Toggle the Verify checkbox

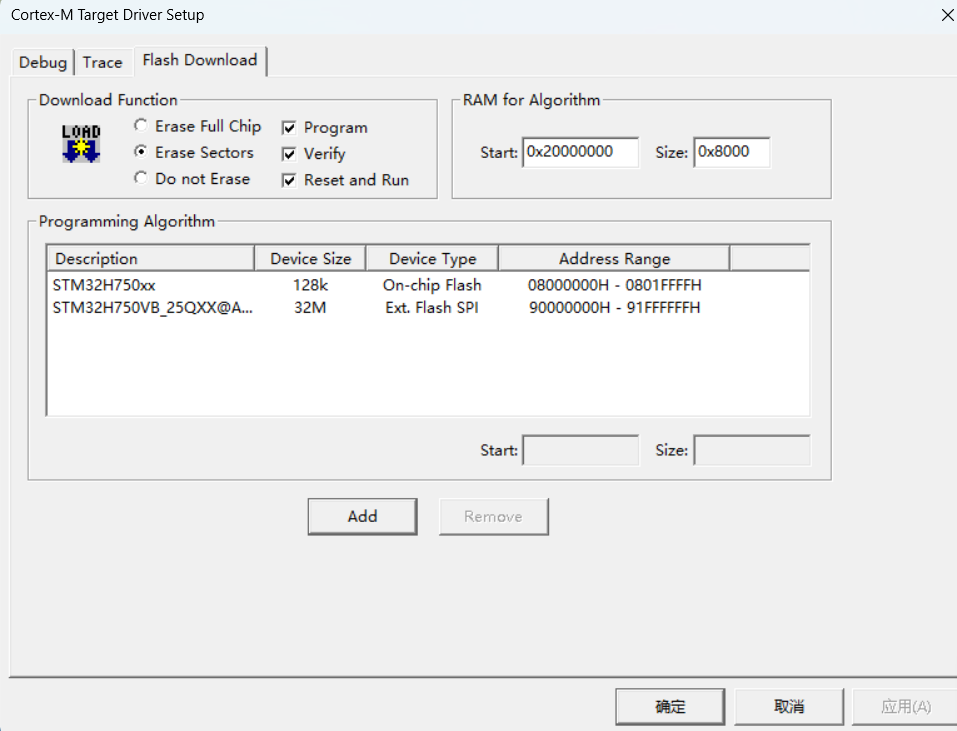click(x=289, y=154)
